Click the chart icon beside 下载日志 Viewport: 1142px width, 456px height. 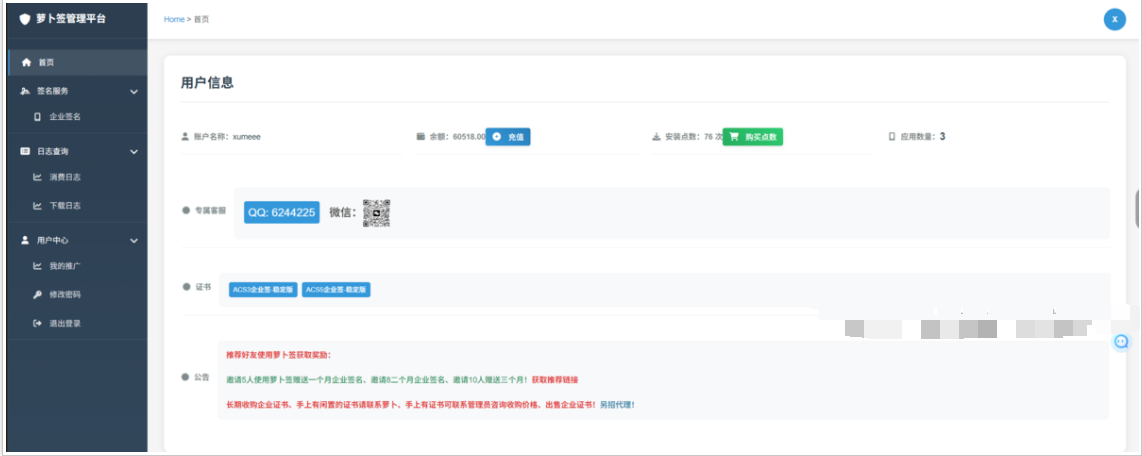point(37,206)
